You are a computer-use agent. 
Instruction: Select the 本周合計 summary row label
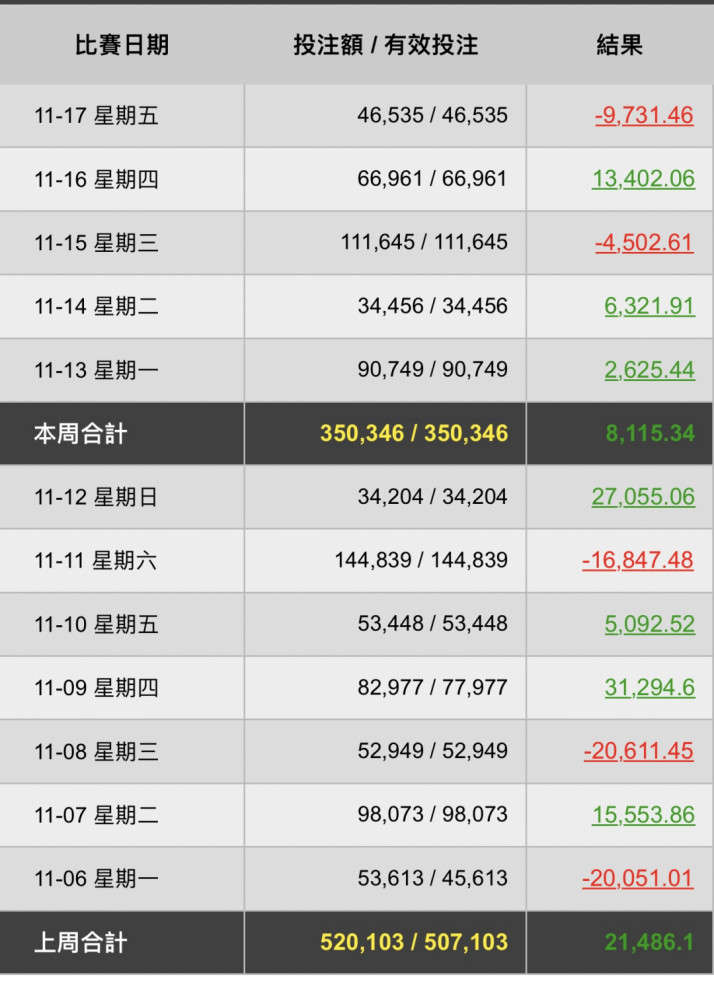point(80,434)
